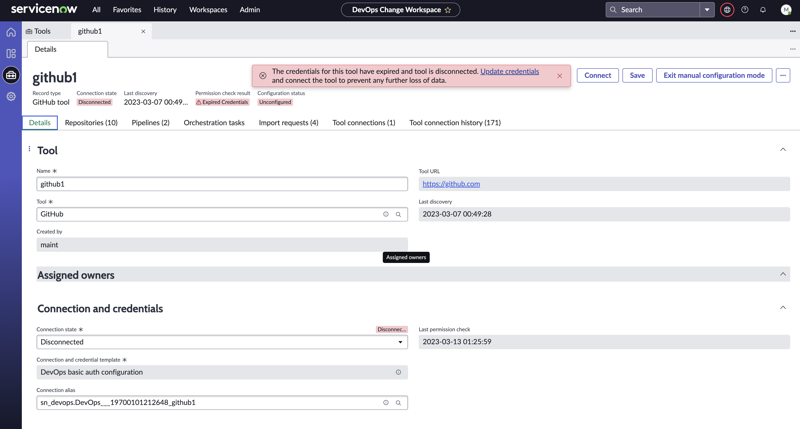Image resolution: width=800 pixels, height=429 pixels.
Task: Open the tab bar overflow ellipsis
Action: pyautogui.click(x=792, y=32)
